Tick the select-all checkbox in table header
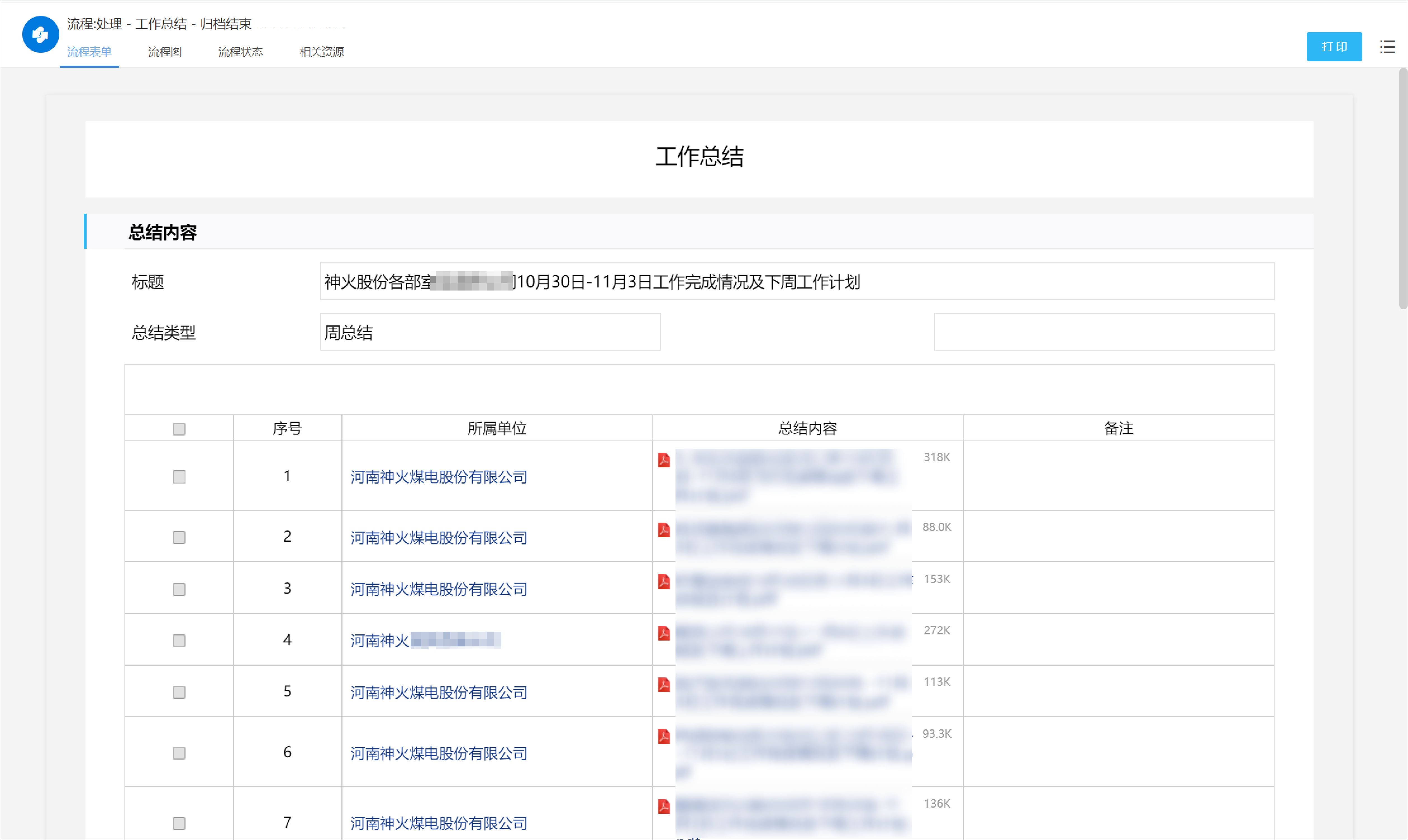 point(179,429)
